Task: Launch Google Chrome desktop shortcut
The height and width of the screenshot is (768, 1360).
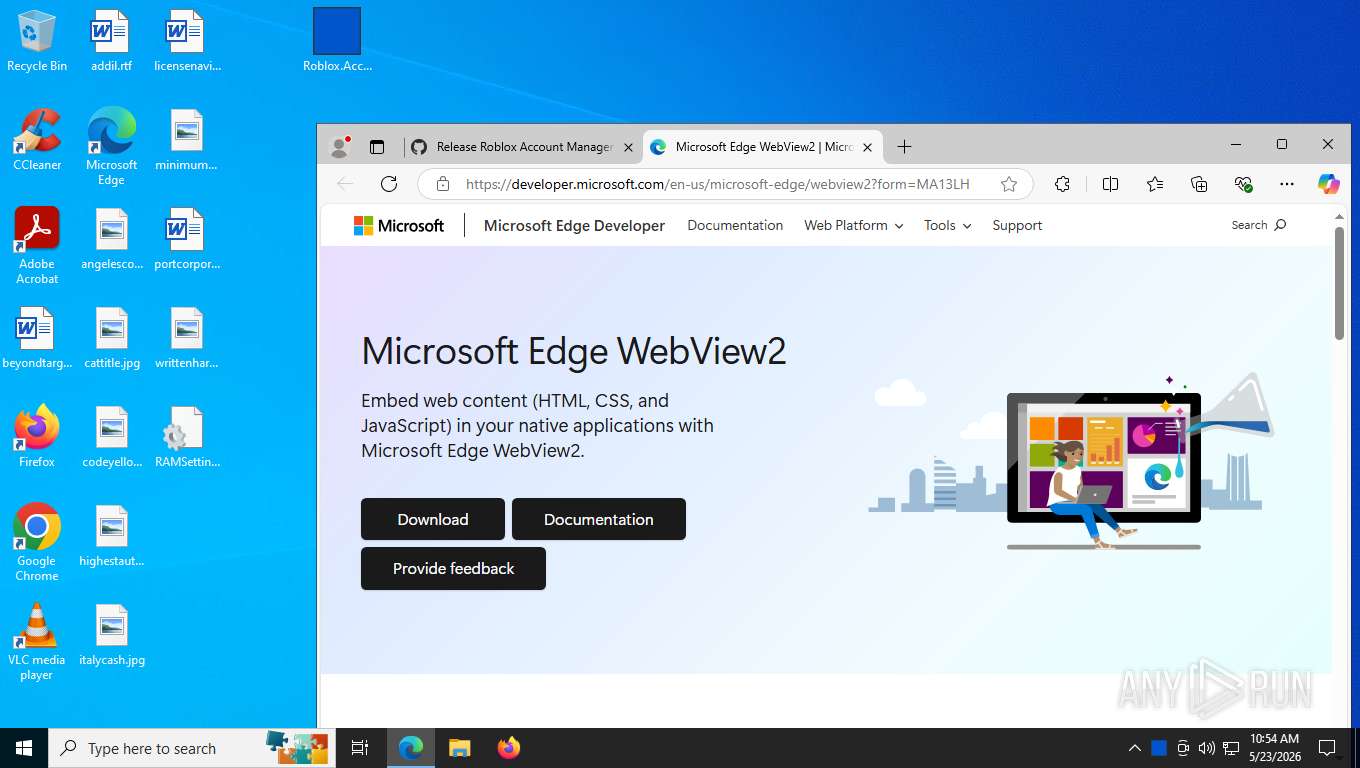Action: [37, 543]
